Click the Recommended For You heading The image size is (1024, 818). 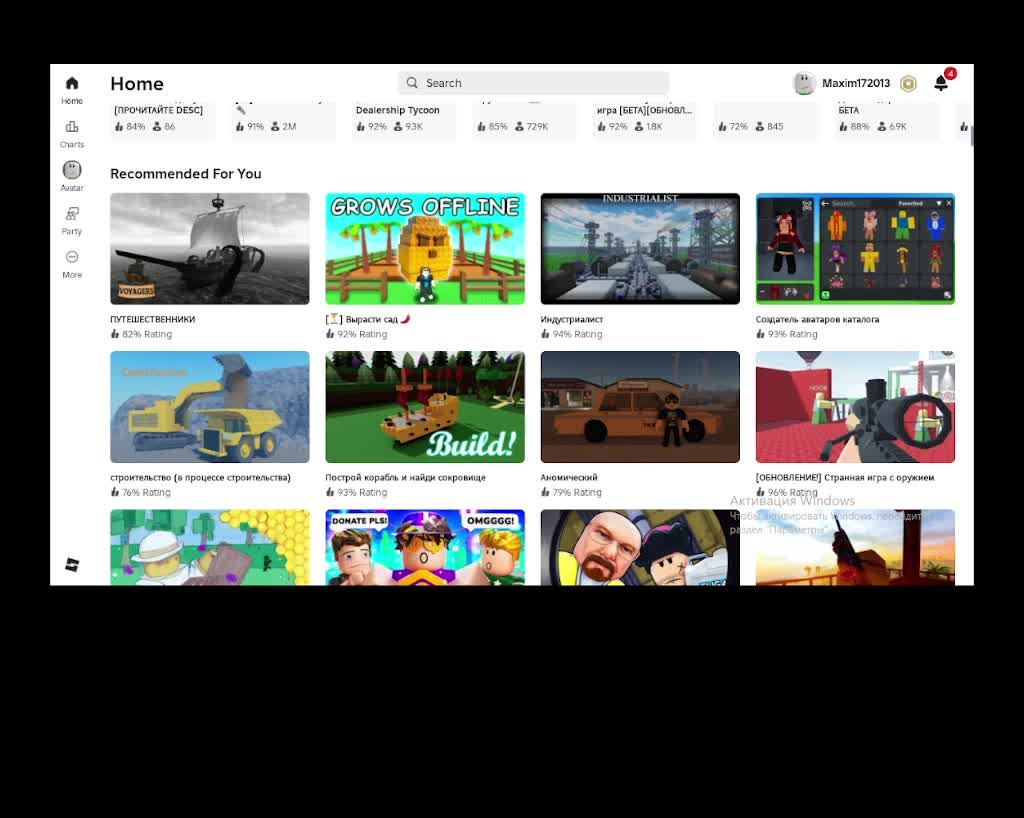coord(185,174)
